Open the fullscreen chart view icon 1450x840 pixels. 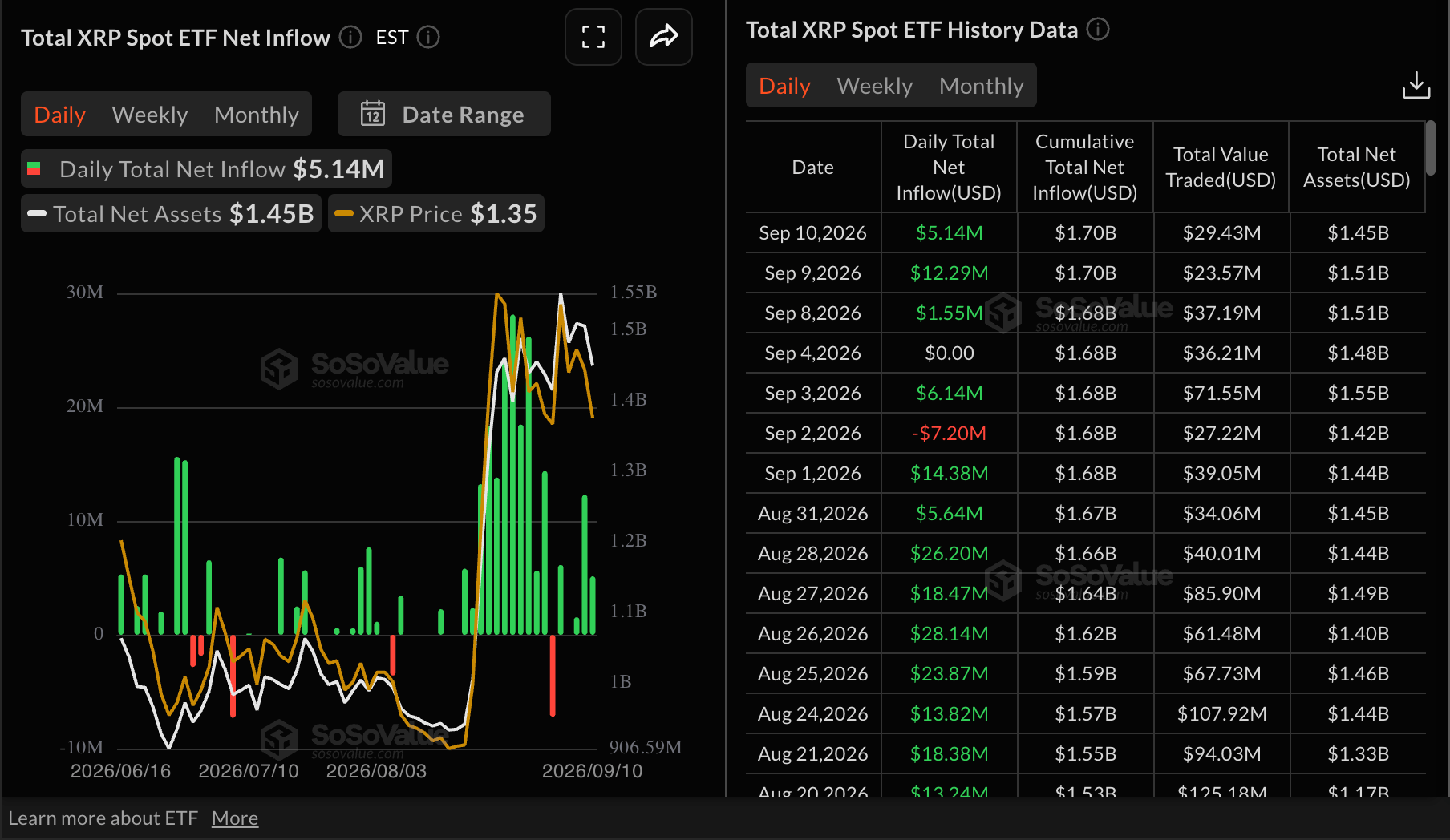[x=593, y=37]
